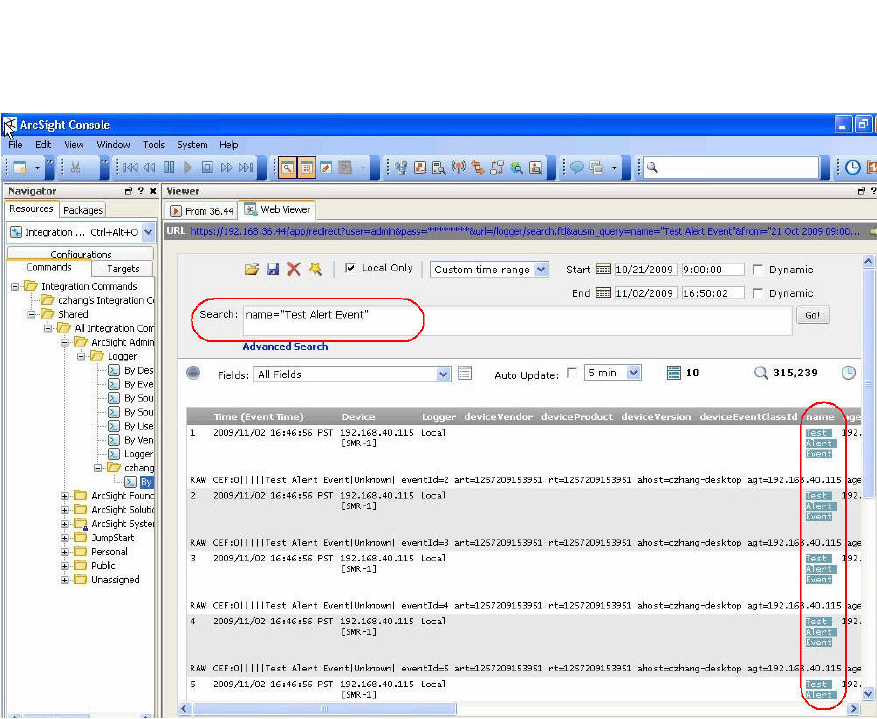Click the clock icon in top toolbar
The height and width of the screenshot is (719, 877).
point(852,167)
